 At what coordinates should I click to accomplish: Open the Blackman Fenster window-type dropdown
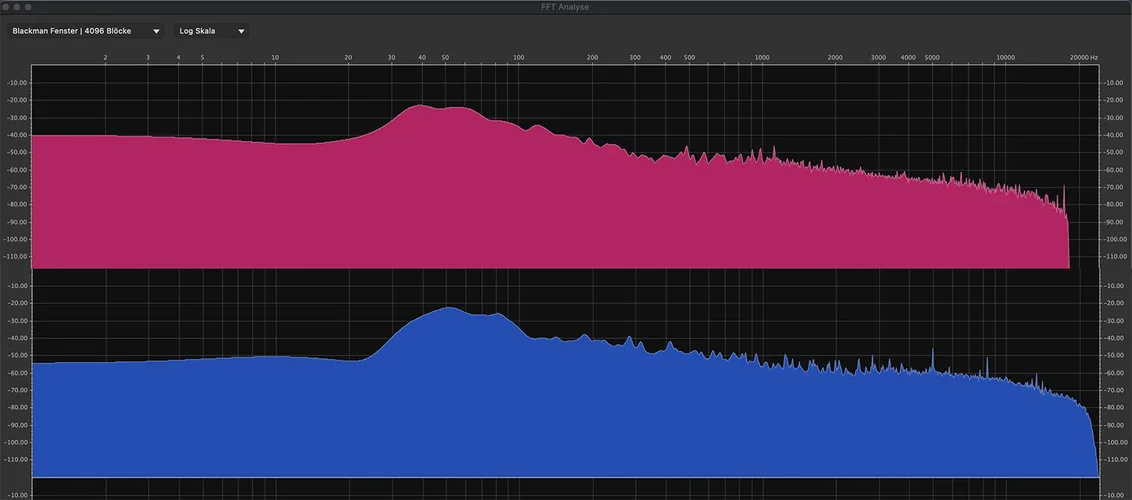pos(85,31)
